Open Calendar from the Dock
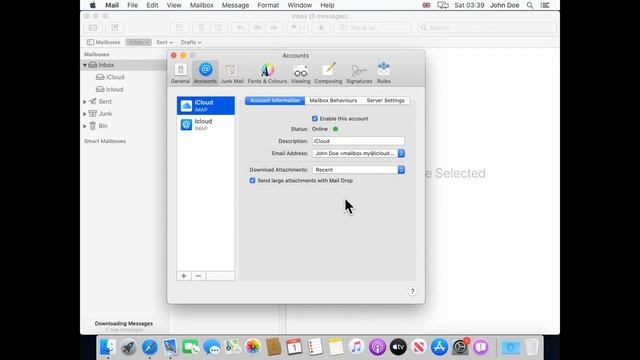The height and width of the screenshot is (360, 640). point(294,347)
